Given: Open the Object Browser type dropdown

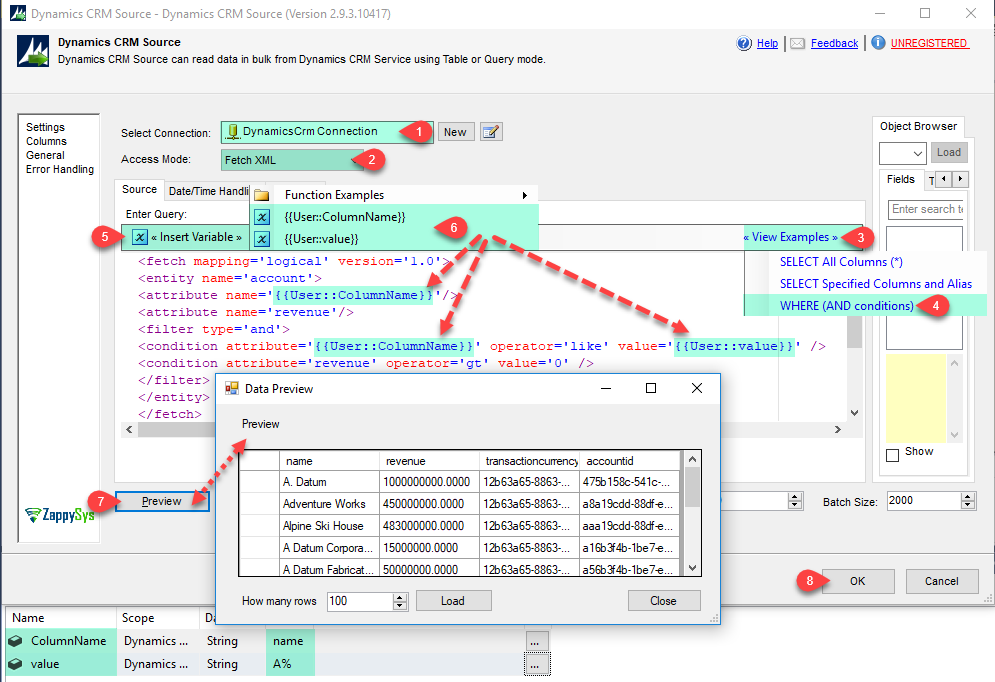Looking at the screenshot, I should coord(902,153).
